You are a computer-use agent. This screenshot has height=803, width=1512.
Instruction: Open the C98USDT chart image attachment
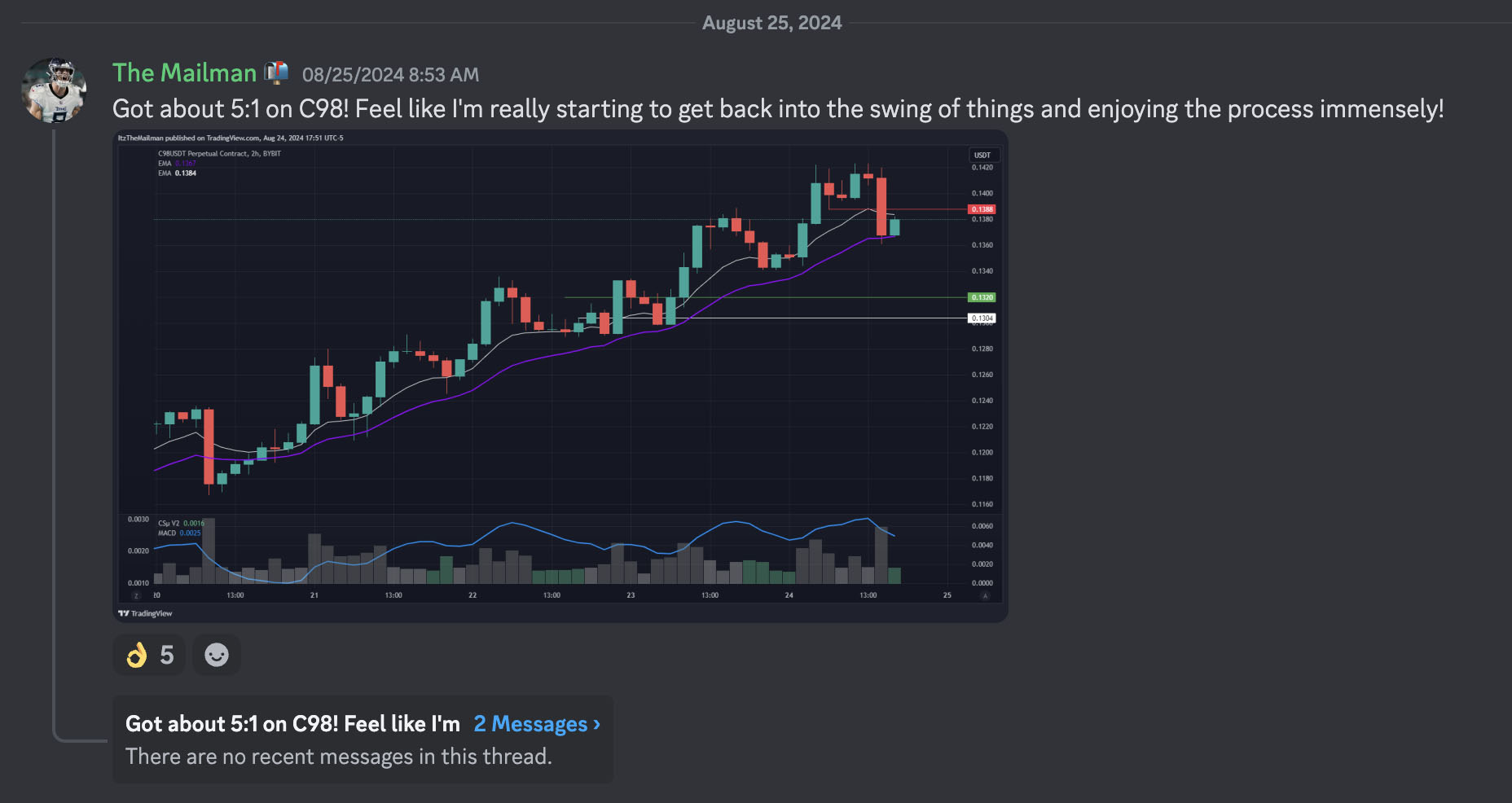point(560,376)
